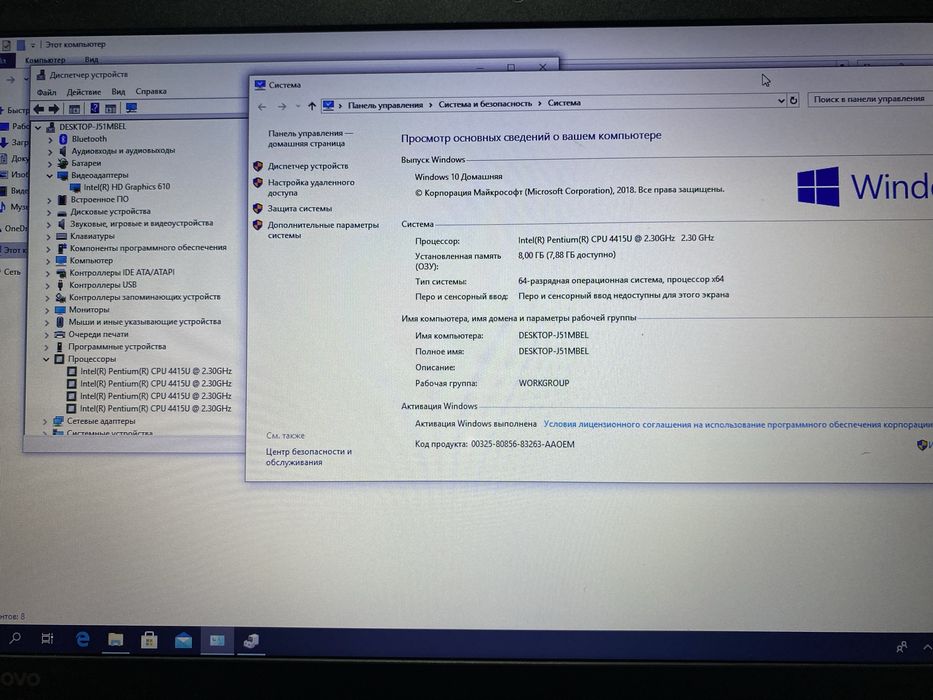Collapse the DESKTOP-J51MBEL root node
The height and width of the screenshot is (700, 933).
click(39, 127)
